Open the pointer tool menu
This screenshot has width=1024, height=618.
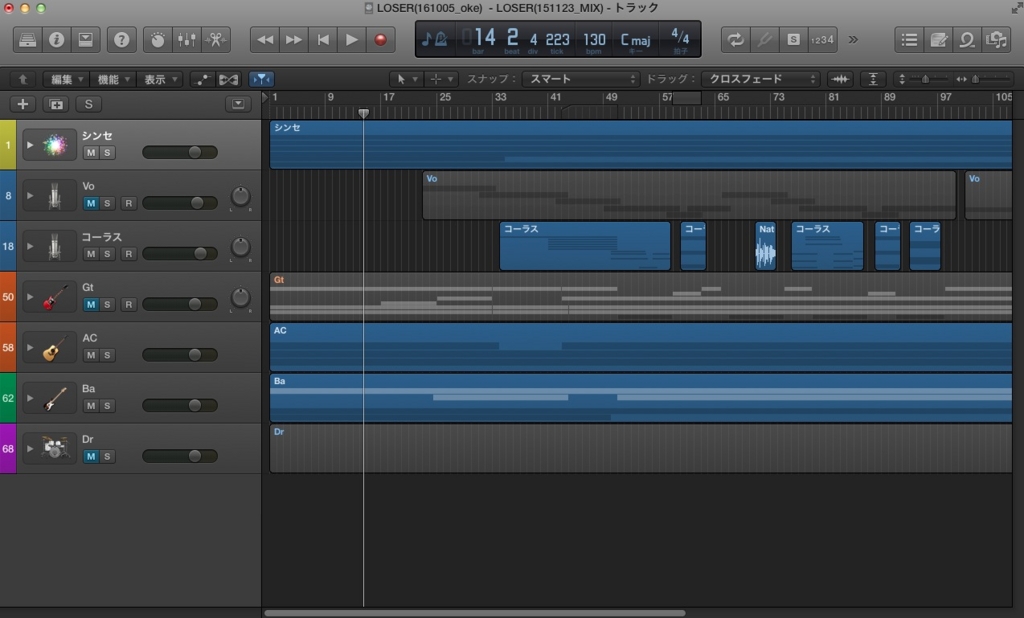406,79
